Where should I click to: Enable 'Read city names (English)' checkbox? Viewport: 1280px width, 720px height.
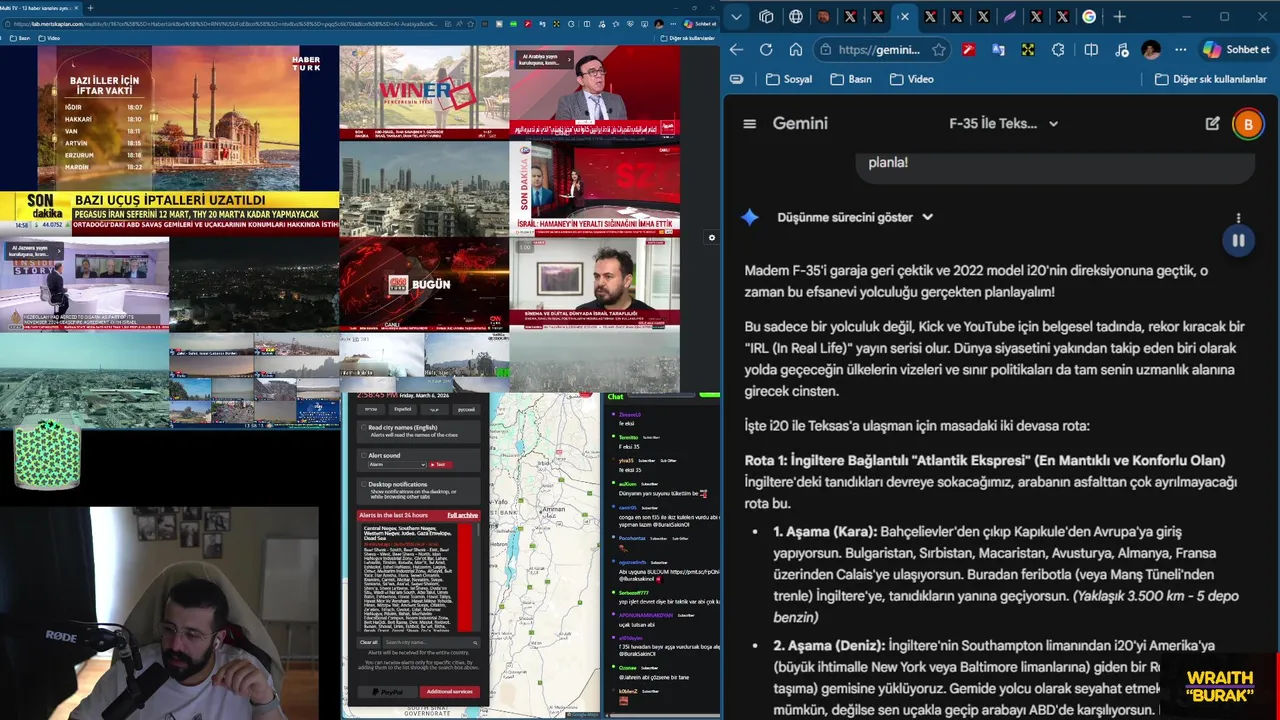364,428
